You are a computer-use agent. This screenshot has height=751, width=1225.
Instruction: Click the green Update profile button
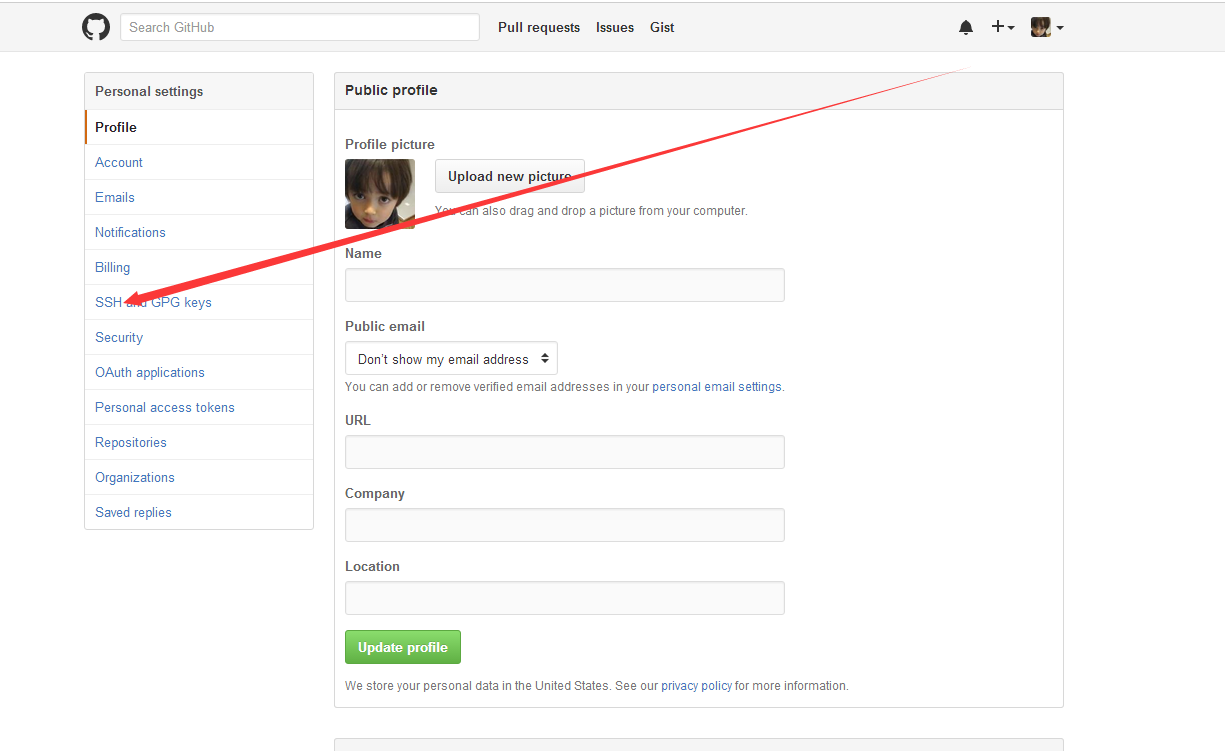click(x=403, y=647)
